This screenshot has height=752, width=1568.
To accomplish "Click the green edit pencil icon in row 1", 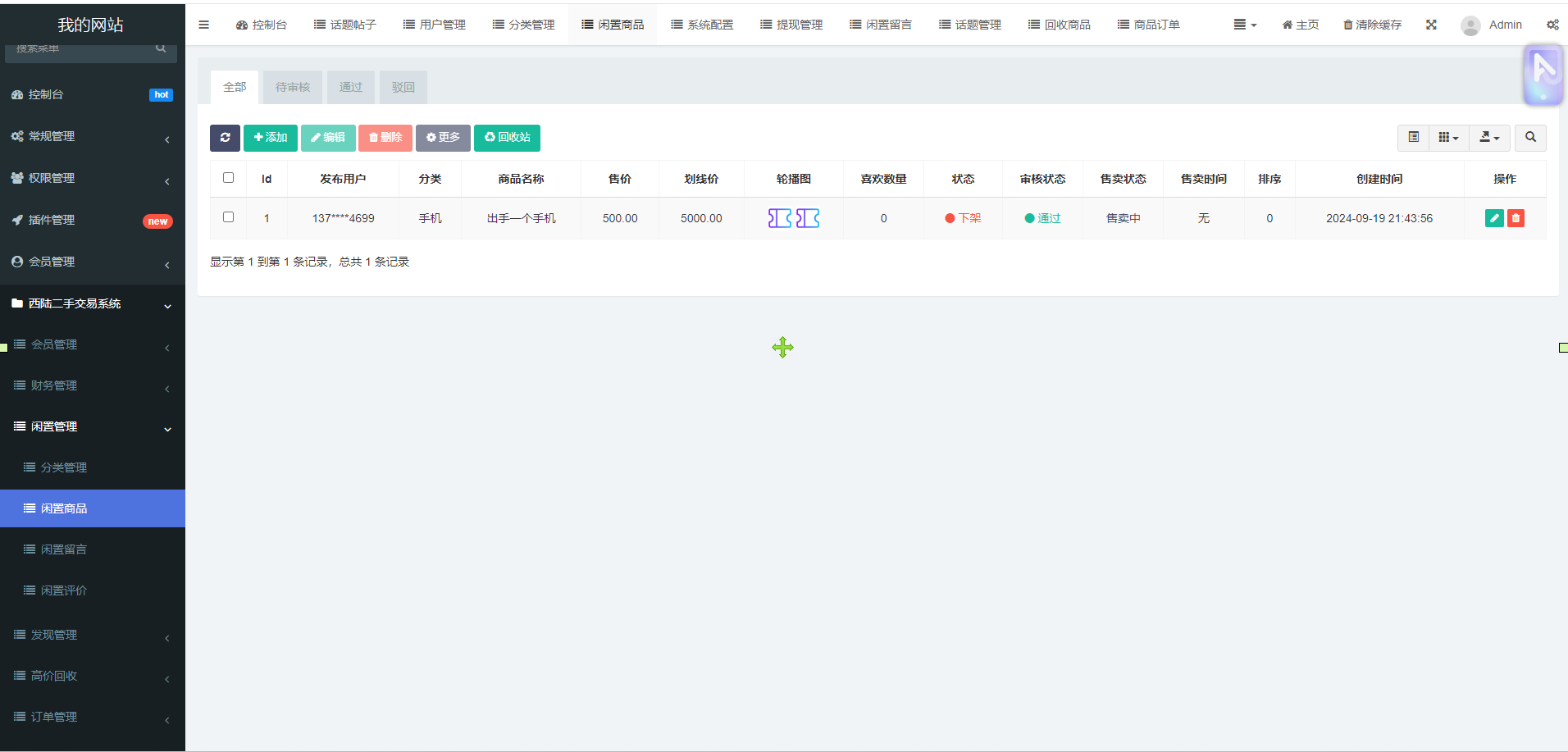I will click(x=1494, y=218).
